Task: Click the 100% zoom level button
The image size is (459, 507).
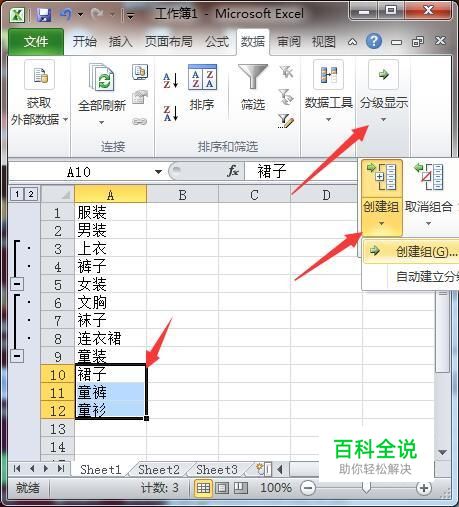Action: pyautogui.click(x=276, y=488)
